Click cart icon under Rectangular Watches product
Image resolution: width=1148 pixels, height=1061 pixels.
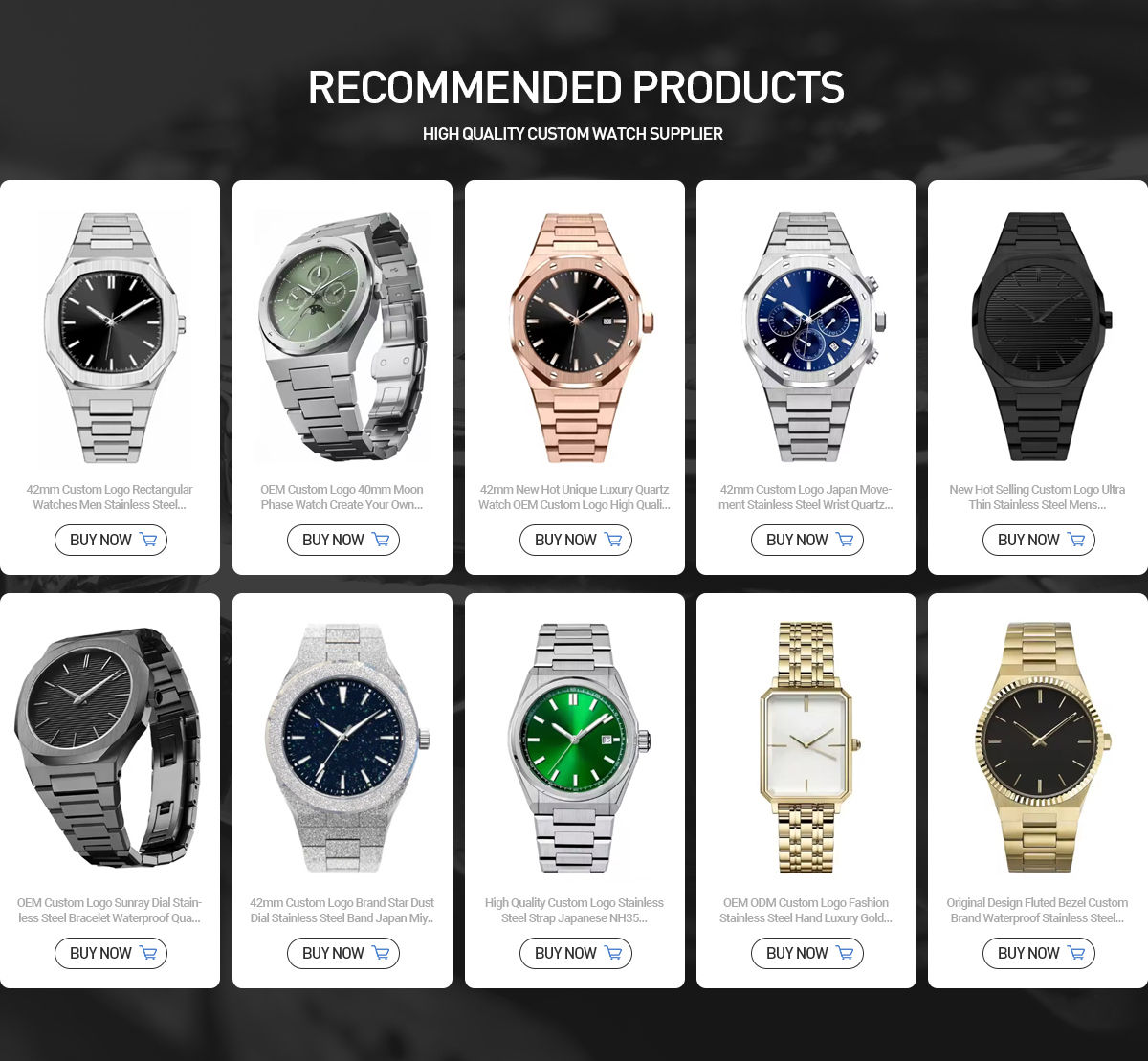[148, 540]
